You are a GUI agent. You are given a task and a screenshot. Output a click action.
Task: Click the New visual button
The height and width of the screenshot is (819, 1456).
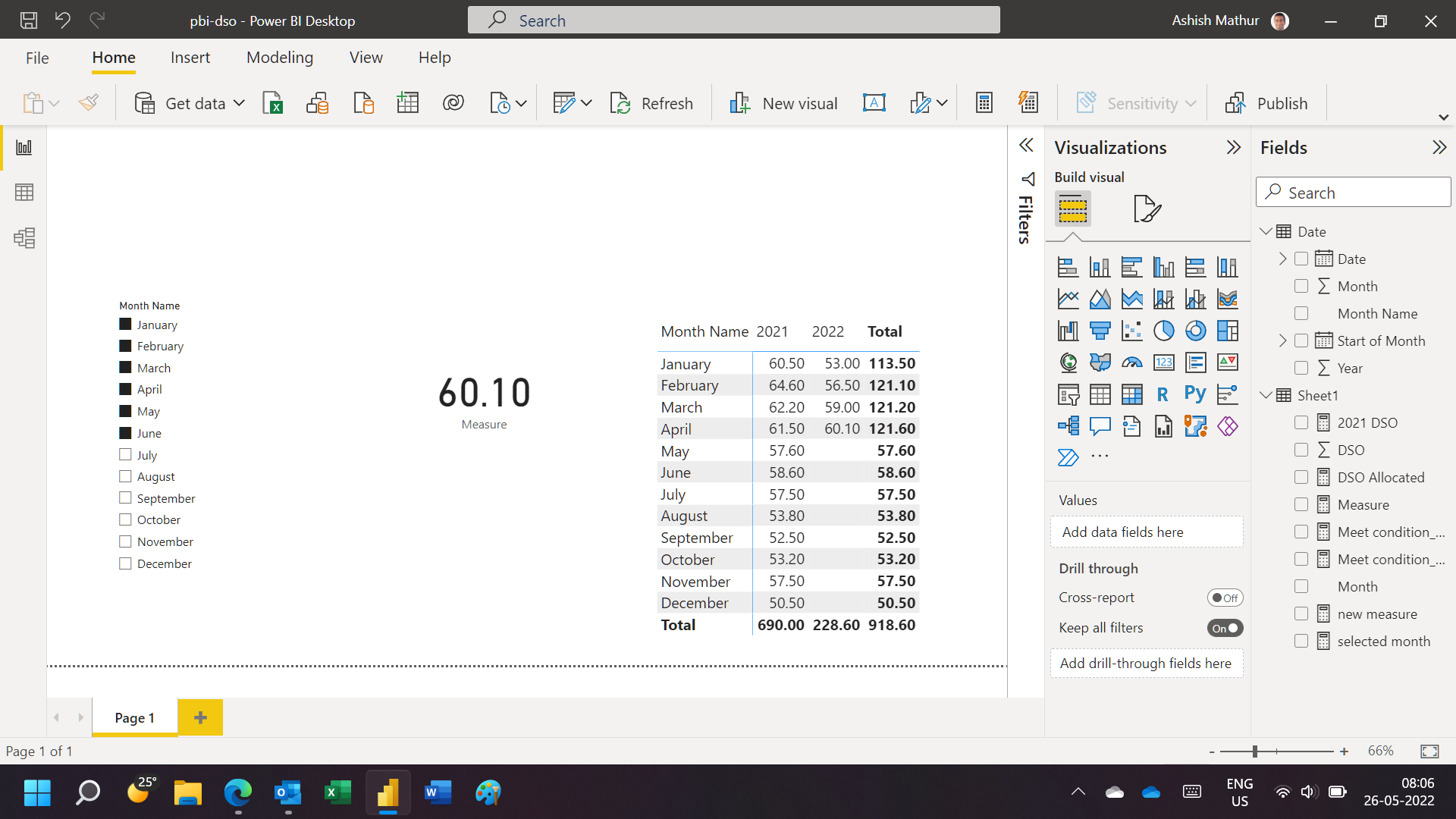[x=783, y=103]
